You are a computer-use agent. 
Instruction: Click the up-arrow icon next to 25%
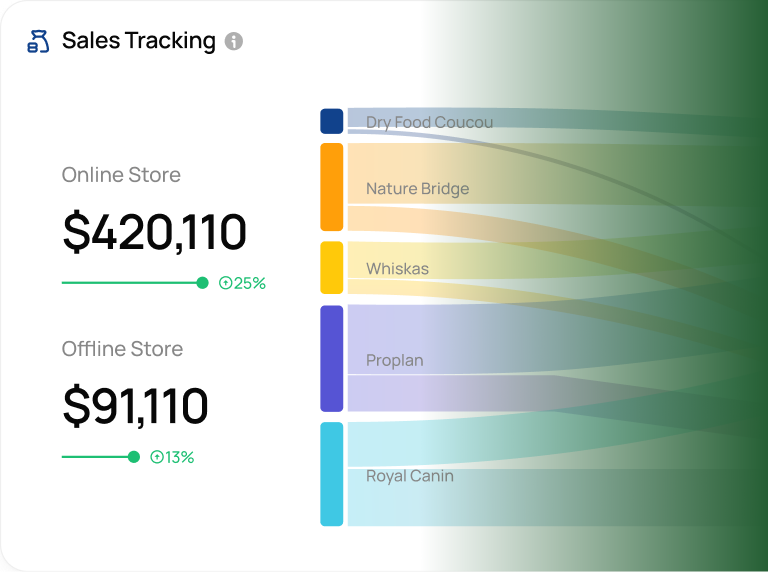click(x=225, y=283)
